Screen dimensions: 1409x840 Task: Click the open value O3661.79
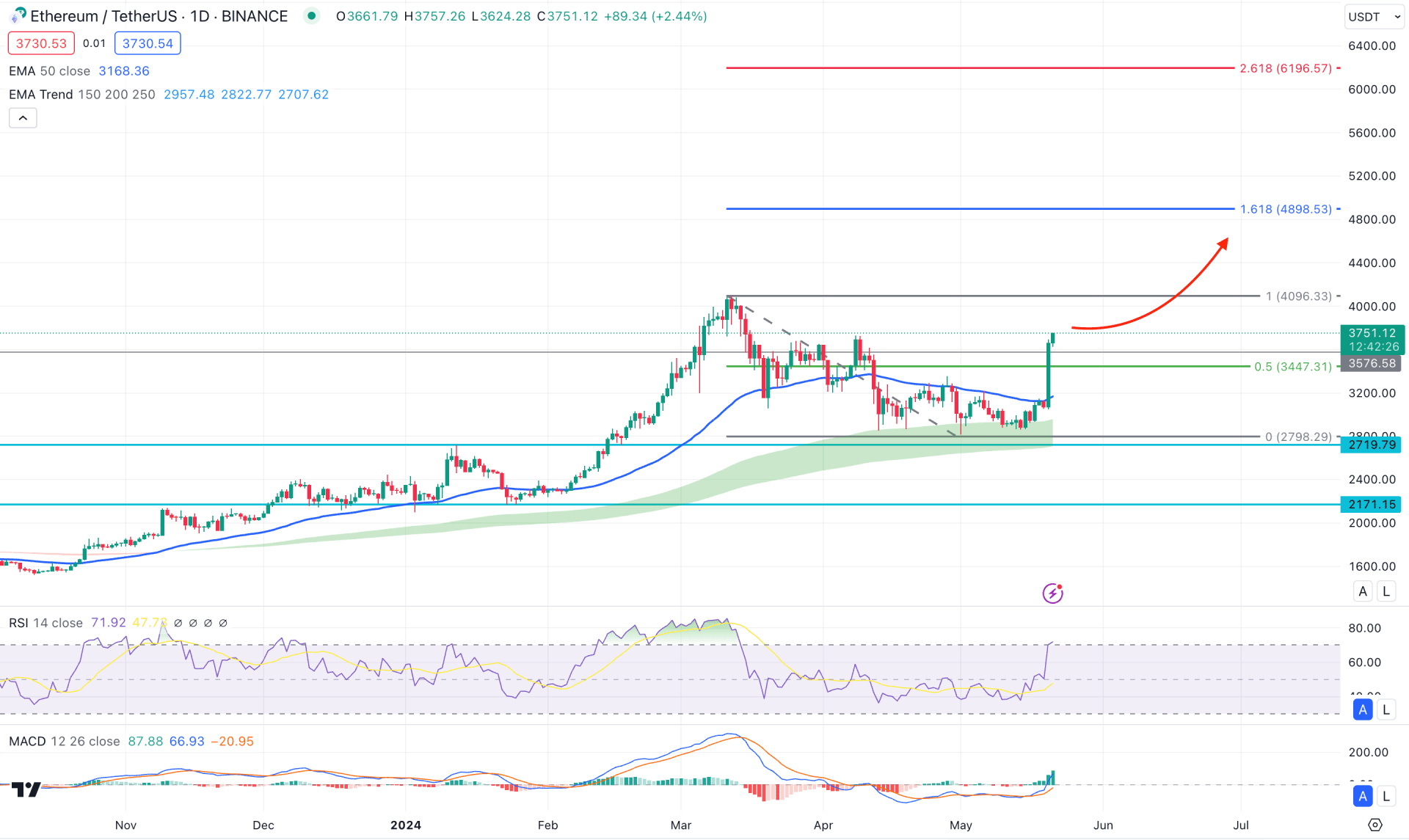367,16
